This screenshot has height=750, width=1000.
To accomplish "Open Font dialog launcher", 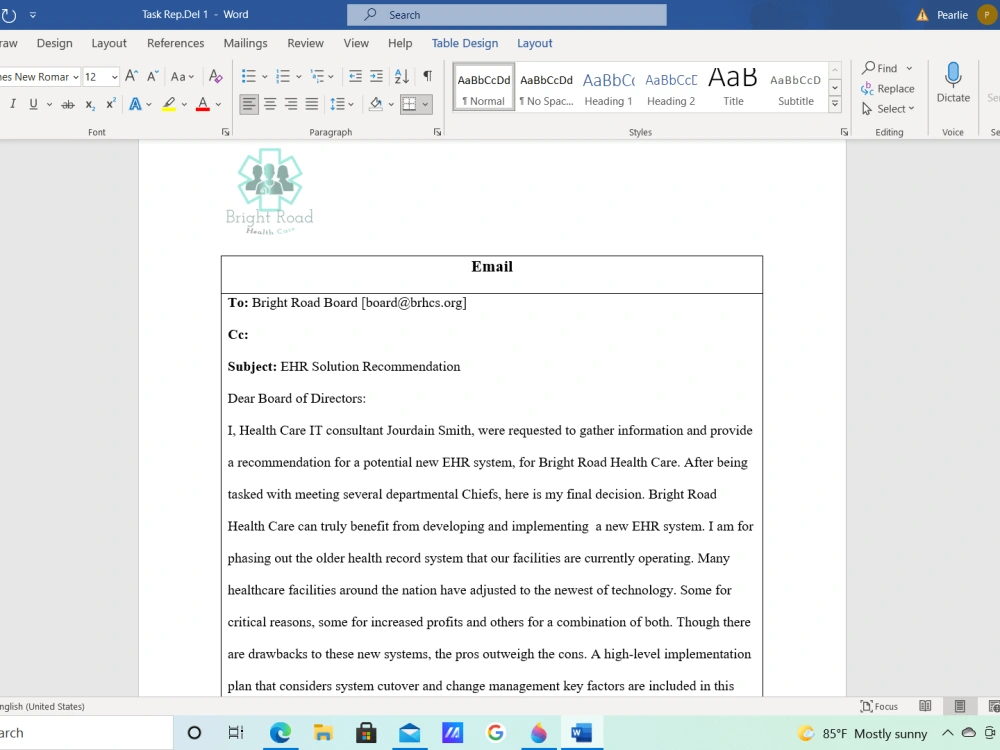I will 225,132.
